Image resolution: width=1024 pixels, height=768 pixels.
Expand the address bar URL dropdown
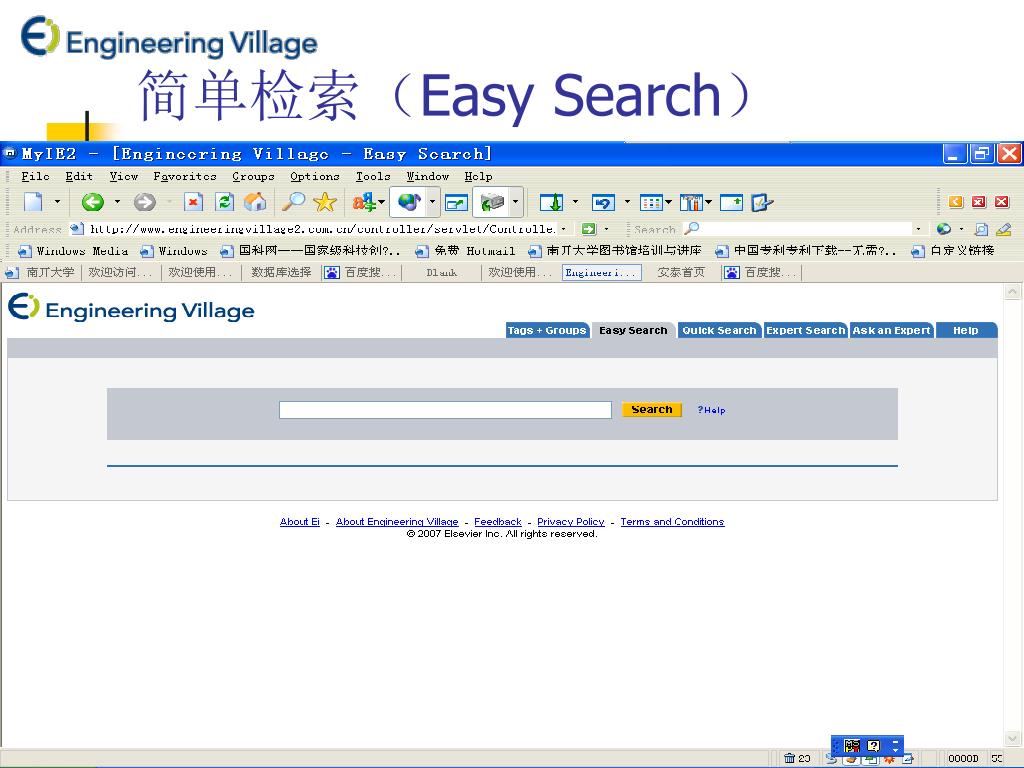tap(564, 229)
